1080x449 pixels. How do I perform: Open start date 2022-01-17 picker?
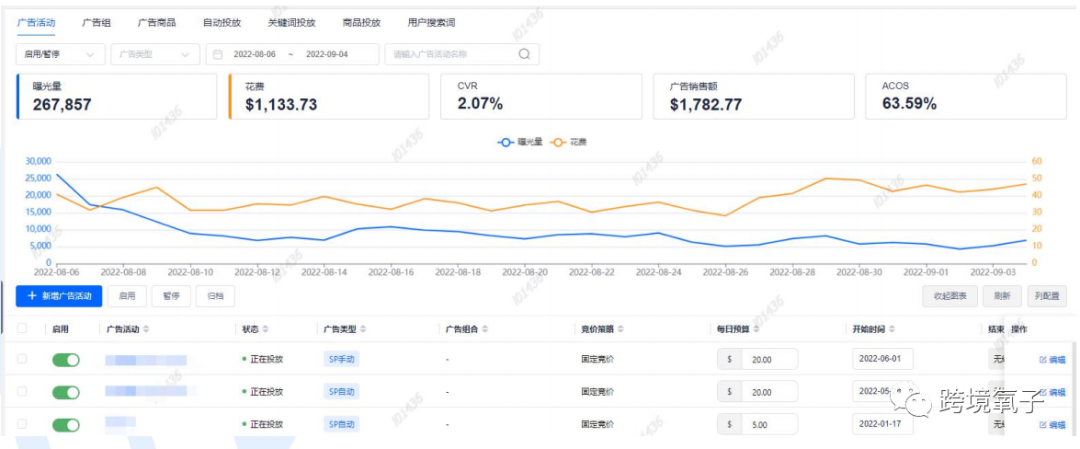point(883,425)
